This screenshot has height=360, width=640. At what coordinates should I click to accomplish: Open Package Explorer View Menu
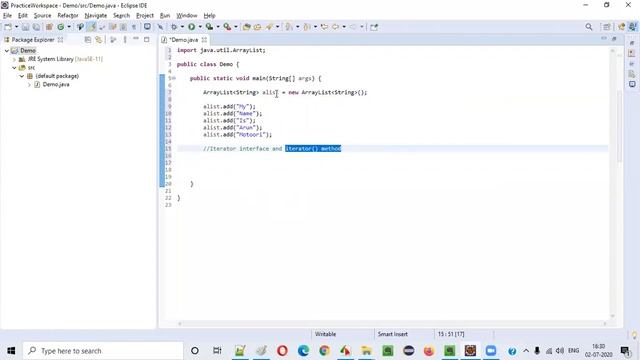click(125, 40)
